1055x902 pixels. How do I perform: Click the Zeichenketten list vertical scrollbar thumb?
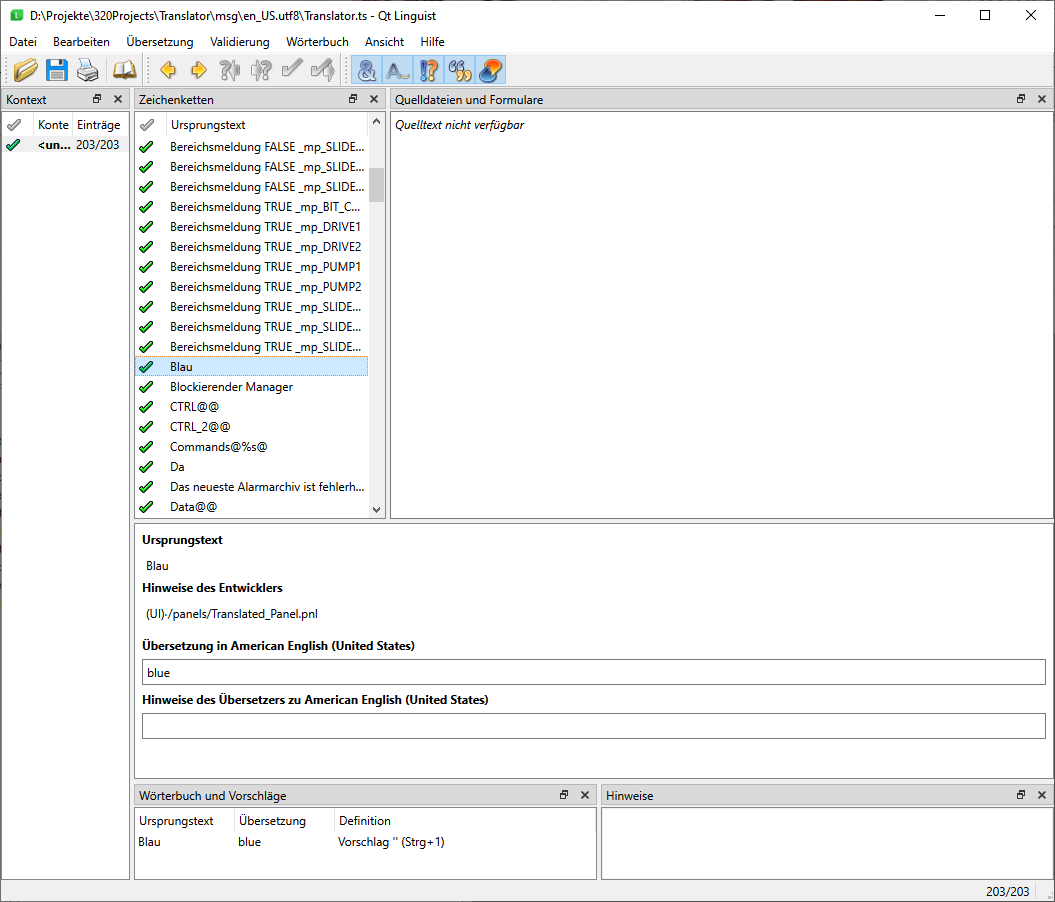[377, 185]
